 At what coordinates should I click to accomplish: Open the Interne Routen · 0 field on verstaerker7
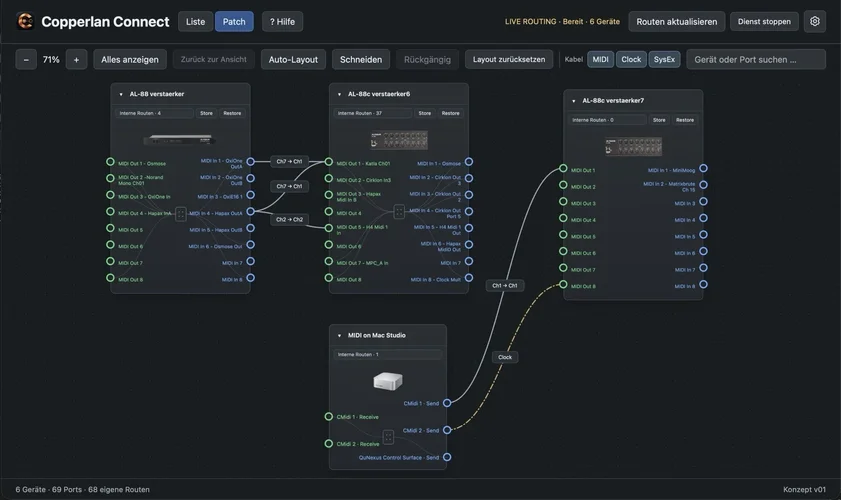pos(607,120)
